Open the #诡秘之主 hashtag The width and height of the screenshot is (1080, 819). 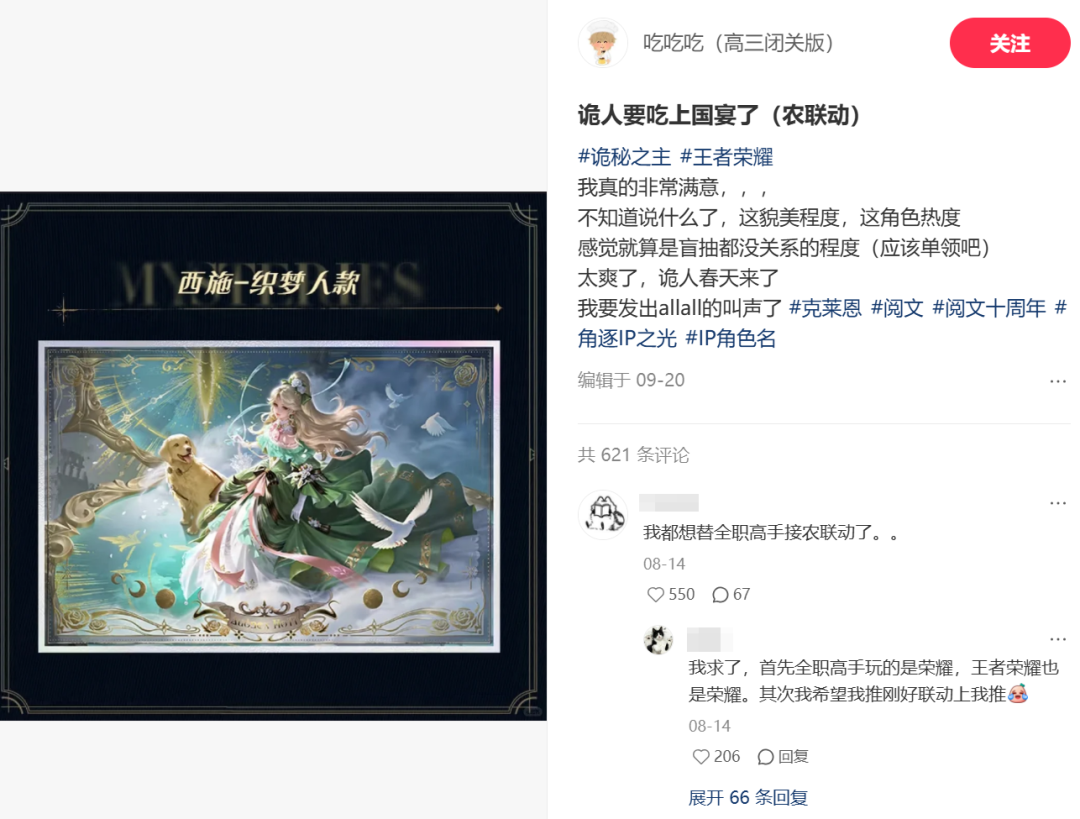click(x=624, y=157)
